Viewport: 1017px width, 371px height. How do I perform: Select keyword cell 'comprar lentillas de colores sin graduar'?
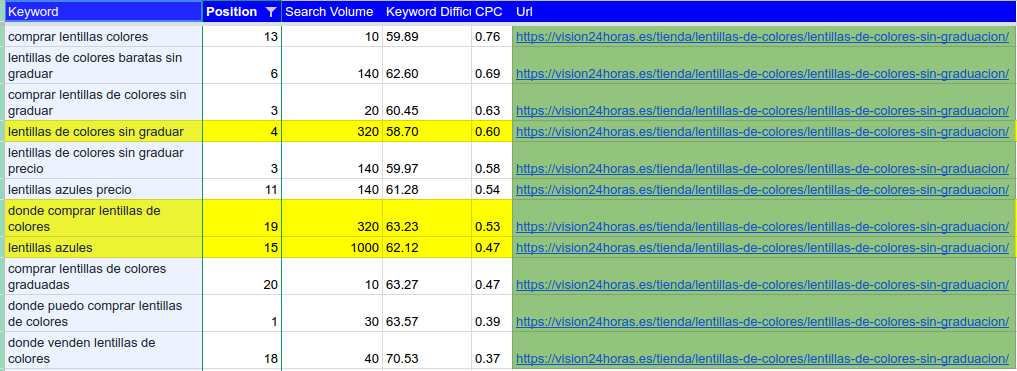(x=104, y=102)
